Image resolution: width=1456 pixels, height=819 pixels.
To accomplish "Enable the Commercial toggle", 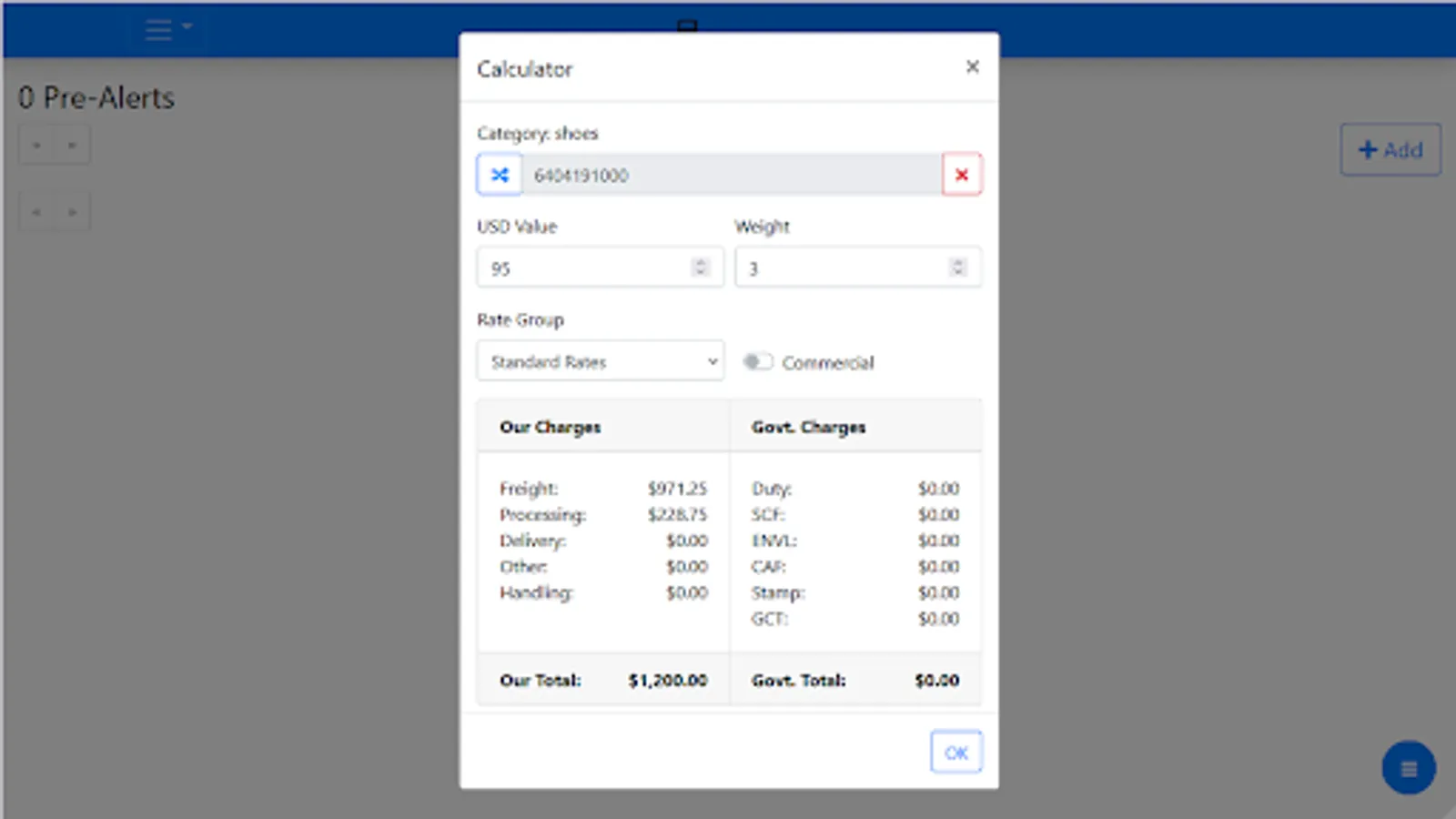I will [x=758, y=361].
